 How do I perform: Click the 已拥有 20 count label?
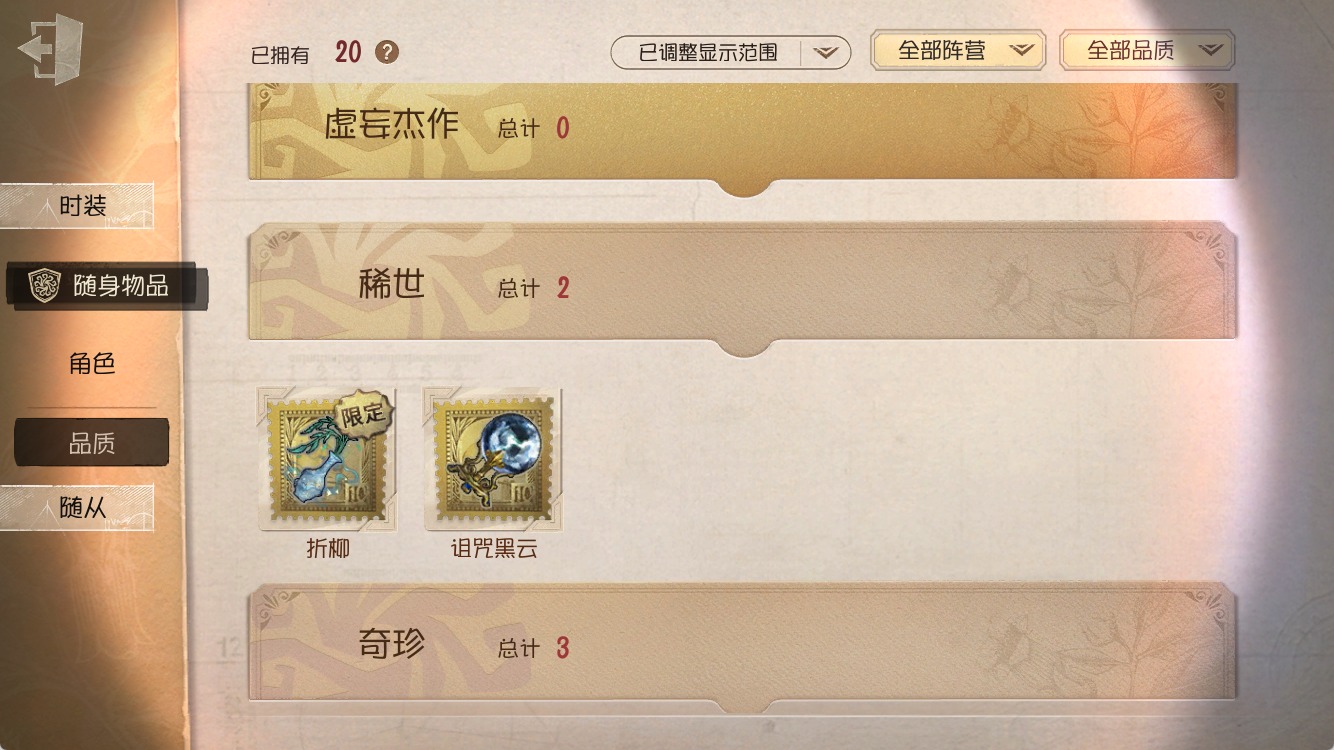(306, 53)
